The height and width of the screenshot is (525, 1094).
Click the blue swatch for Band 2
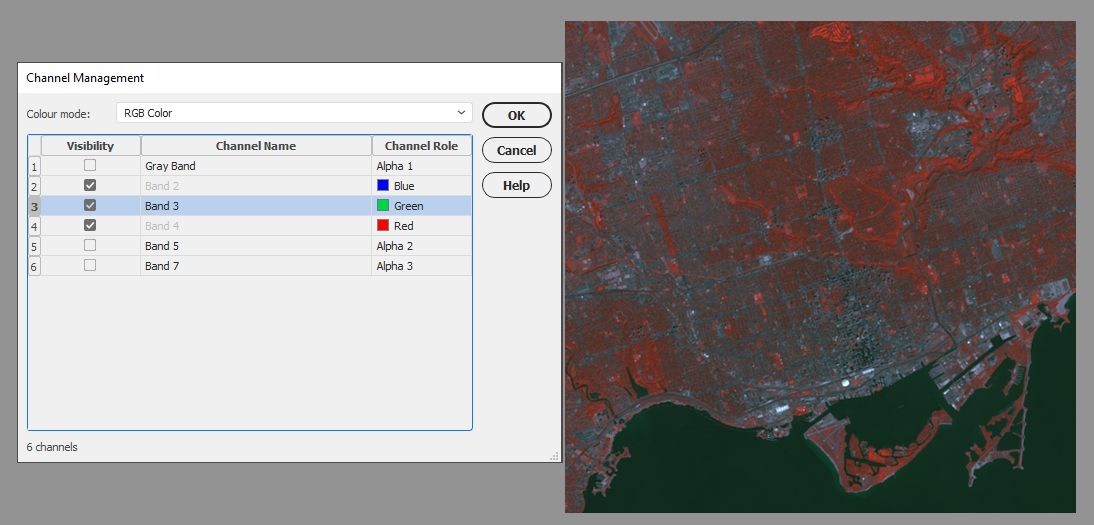pos(382,186)
